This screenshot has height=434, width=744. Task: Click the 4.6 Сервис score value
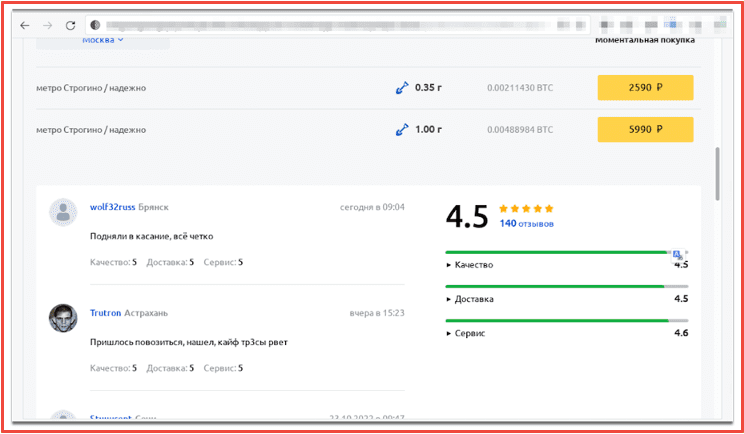coord(681,333)
